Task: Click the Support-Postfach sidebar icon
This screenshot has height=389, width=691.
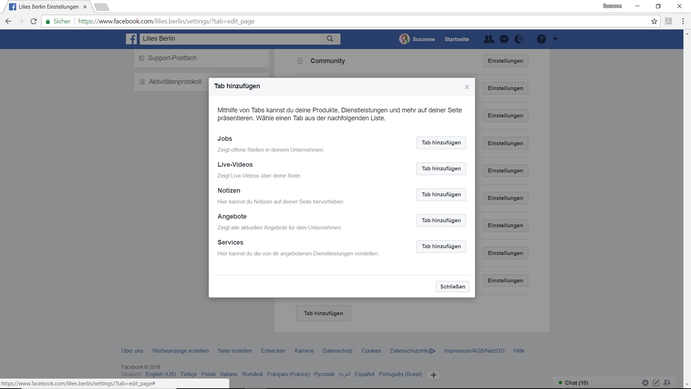Action: point(141,58)
